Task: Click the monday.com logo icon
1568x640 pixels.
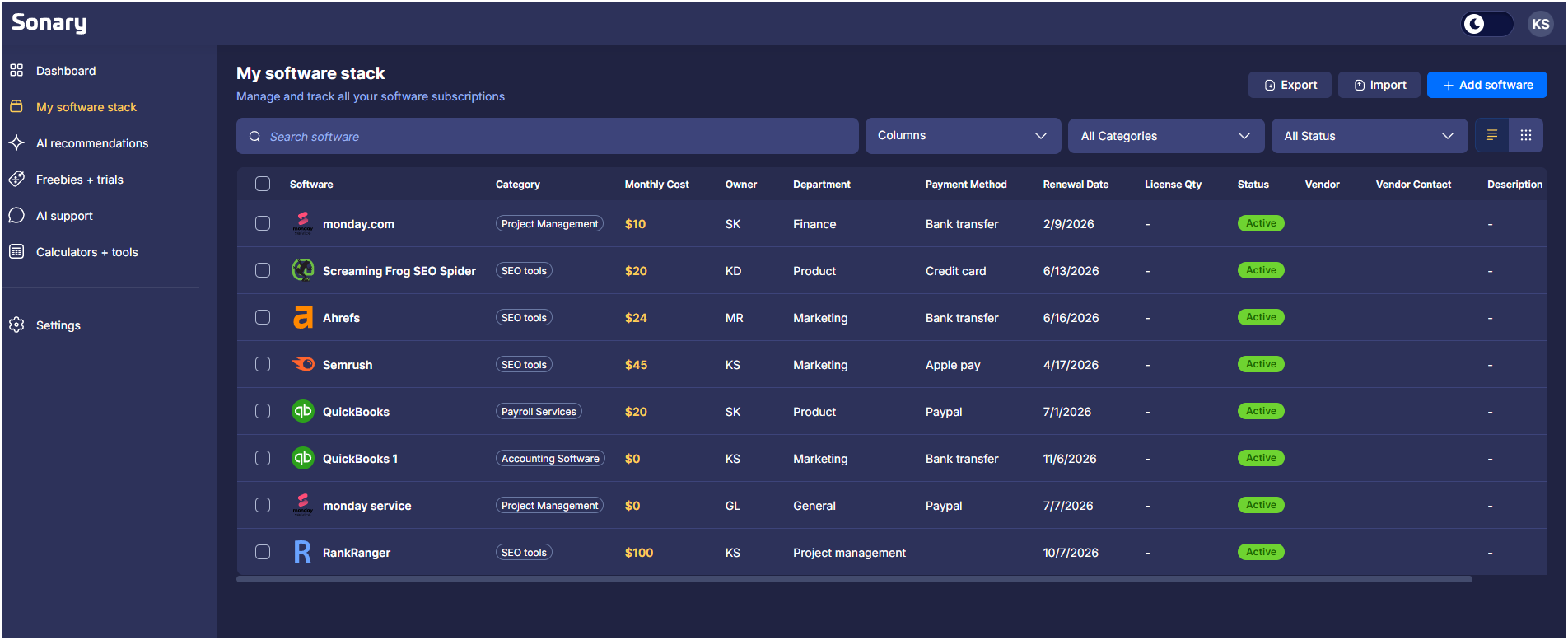Action: coord(303,223)
